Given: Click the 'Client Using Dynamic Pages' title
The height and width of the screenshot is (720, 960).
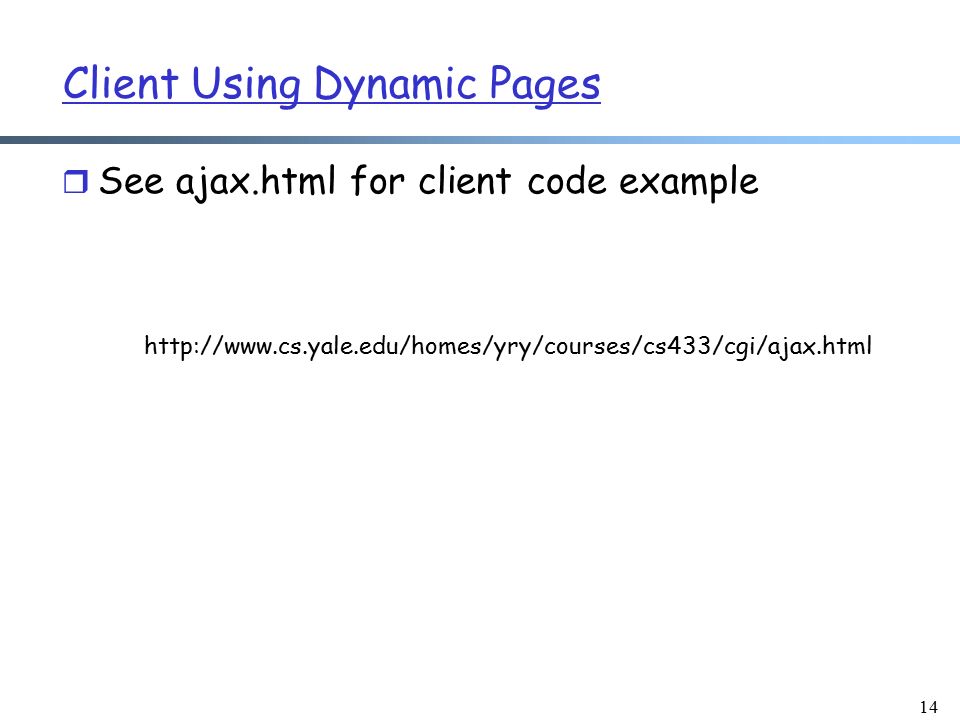Looking at the screenshot, I should [331, 84].
